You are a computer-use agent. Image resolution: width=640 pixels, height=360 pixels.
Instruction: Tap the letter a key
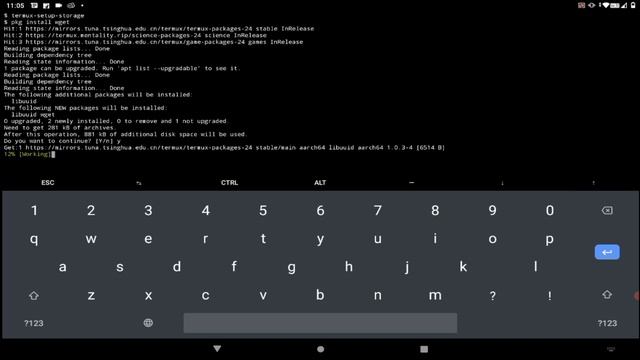62,267
